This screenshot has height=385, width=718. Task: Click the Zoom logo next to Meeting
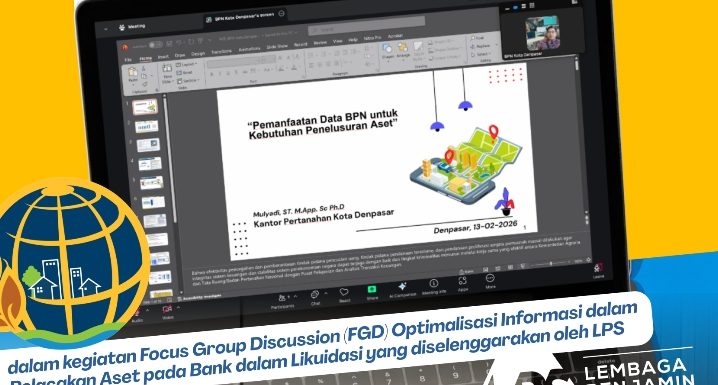pos(122,27)
